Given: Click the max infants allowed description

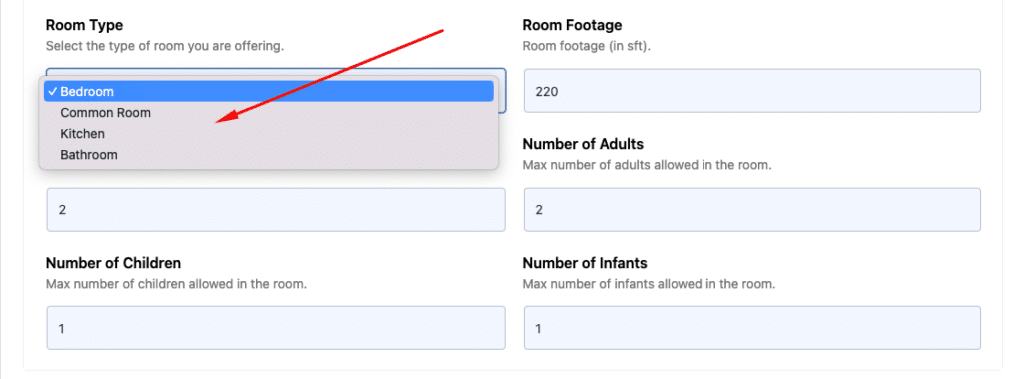Looking at the screenshot, I should [648, 284].
